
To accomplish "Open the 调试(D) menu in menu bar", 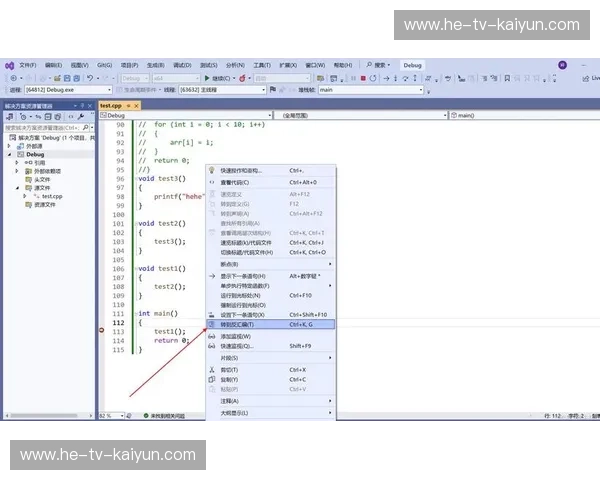I will (x=183, y=65).
